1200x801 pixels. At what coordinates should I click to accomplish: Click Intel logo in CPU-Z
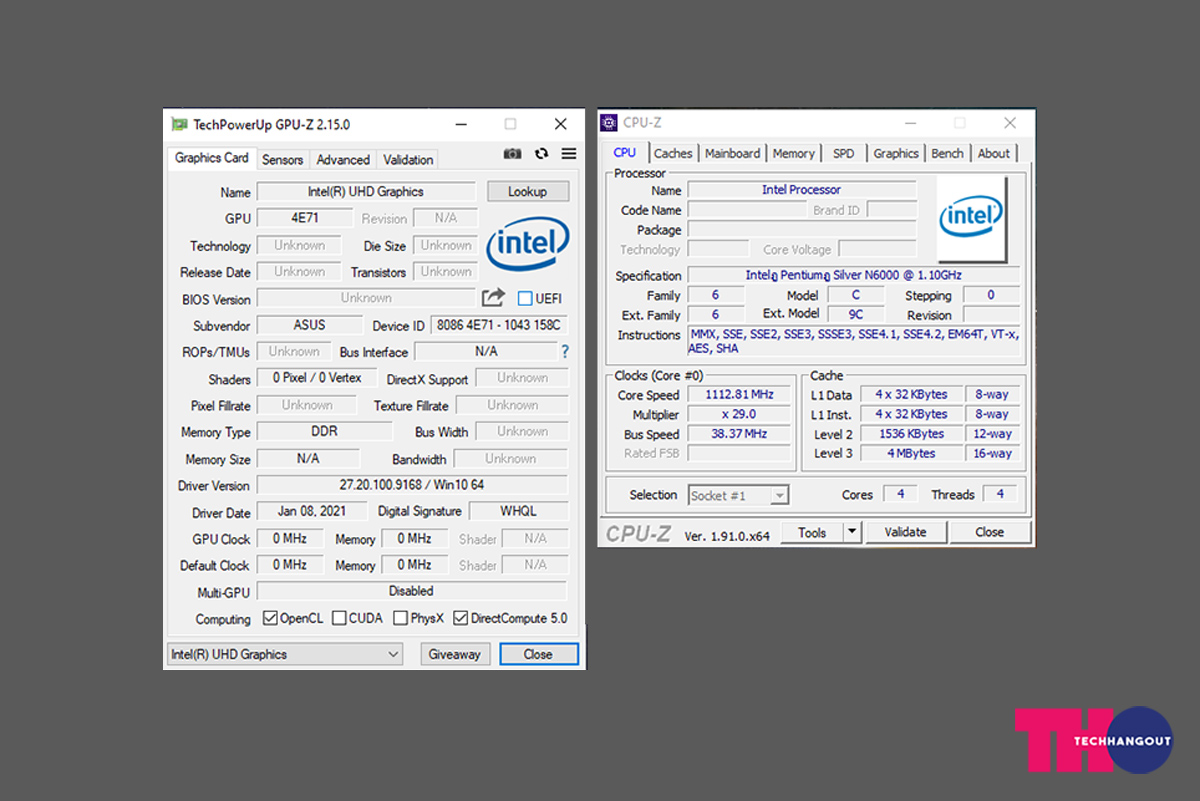[971, 219]
